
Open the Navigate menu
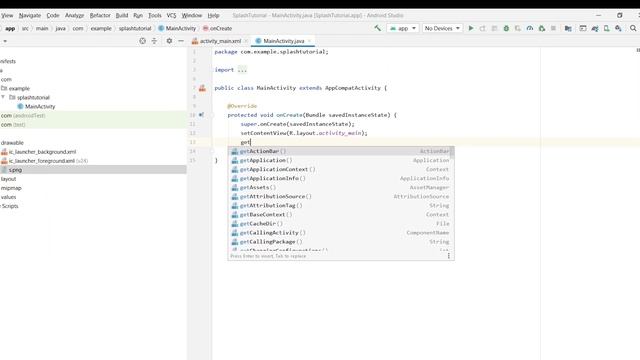[30, 15]
